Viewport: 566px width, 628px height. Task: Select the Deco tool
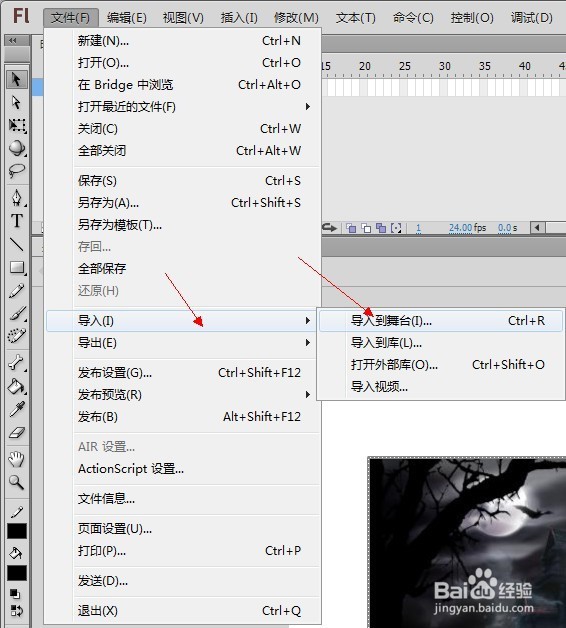16,336
